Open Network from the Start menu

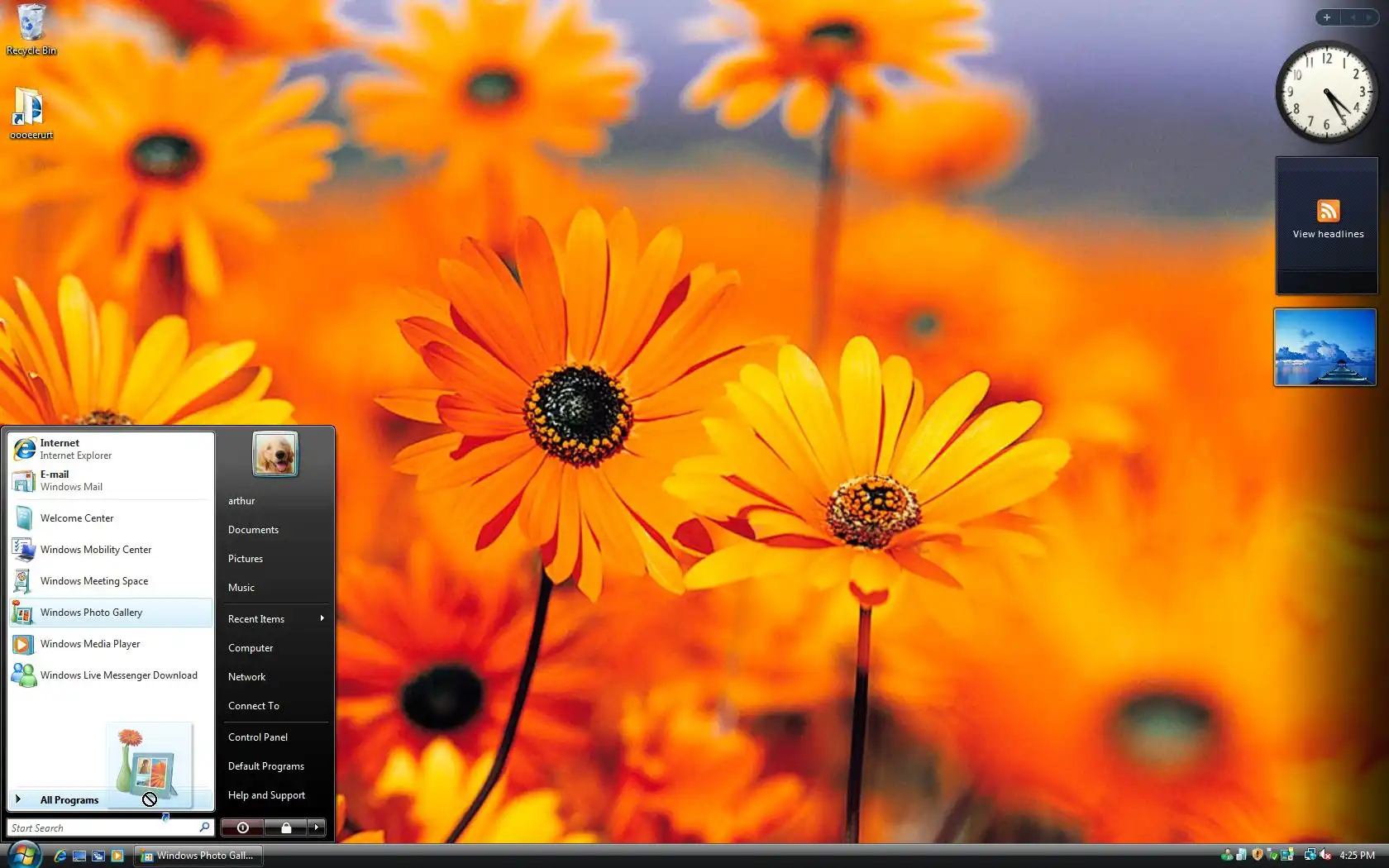pos(275,677)
